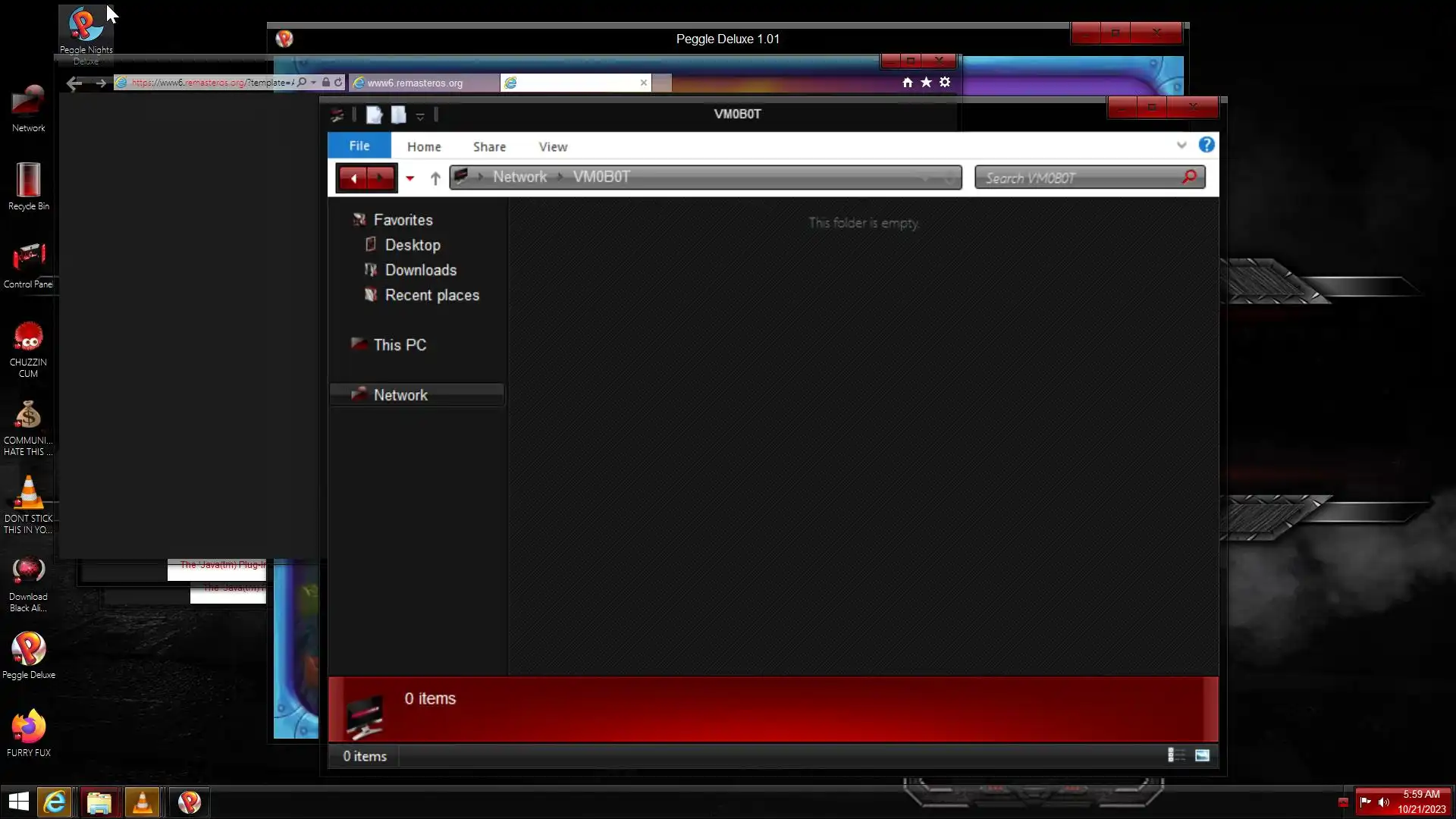Switch to large icons view
The width and height of the screenshot is (1456, 819).
1202,755
